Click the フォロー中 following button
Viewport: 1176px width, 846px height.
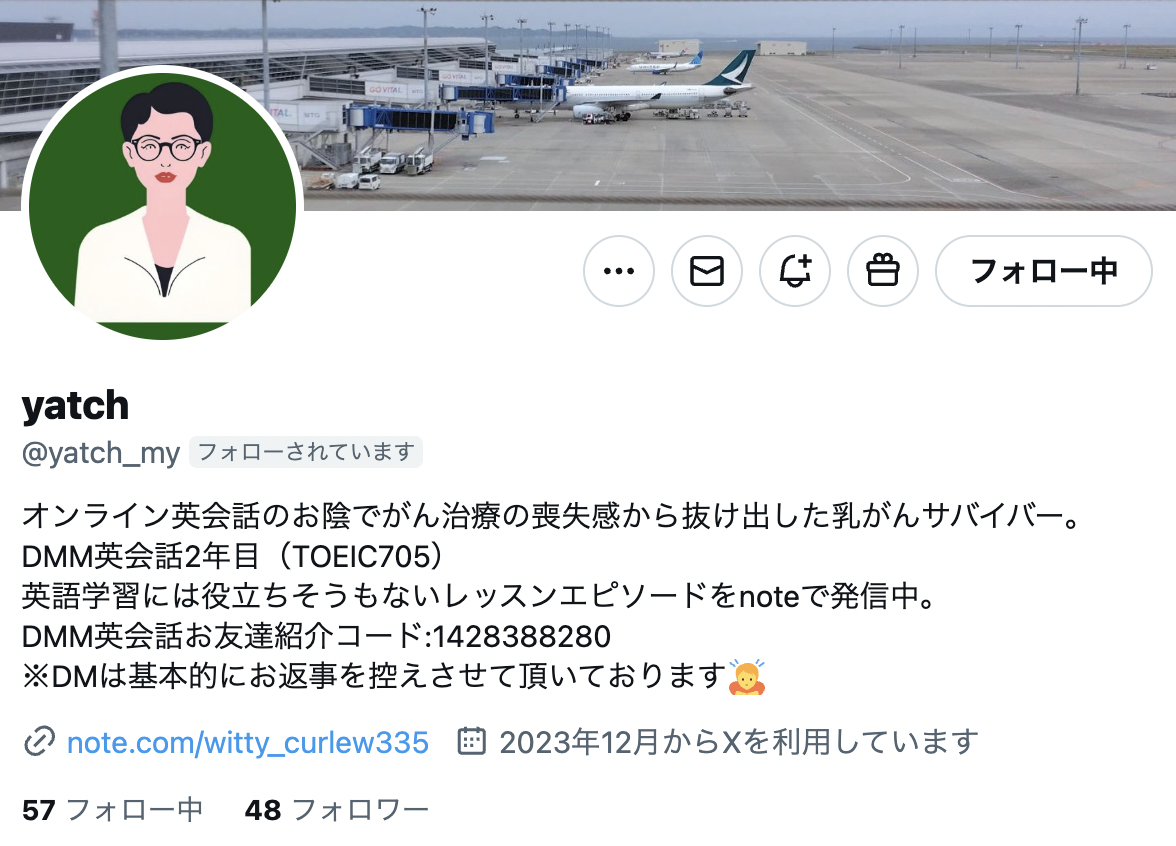coord(1044,271)
